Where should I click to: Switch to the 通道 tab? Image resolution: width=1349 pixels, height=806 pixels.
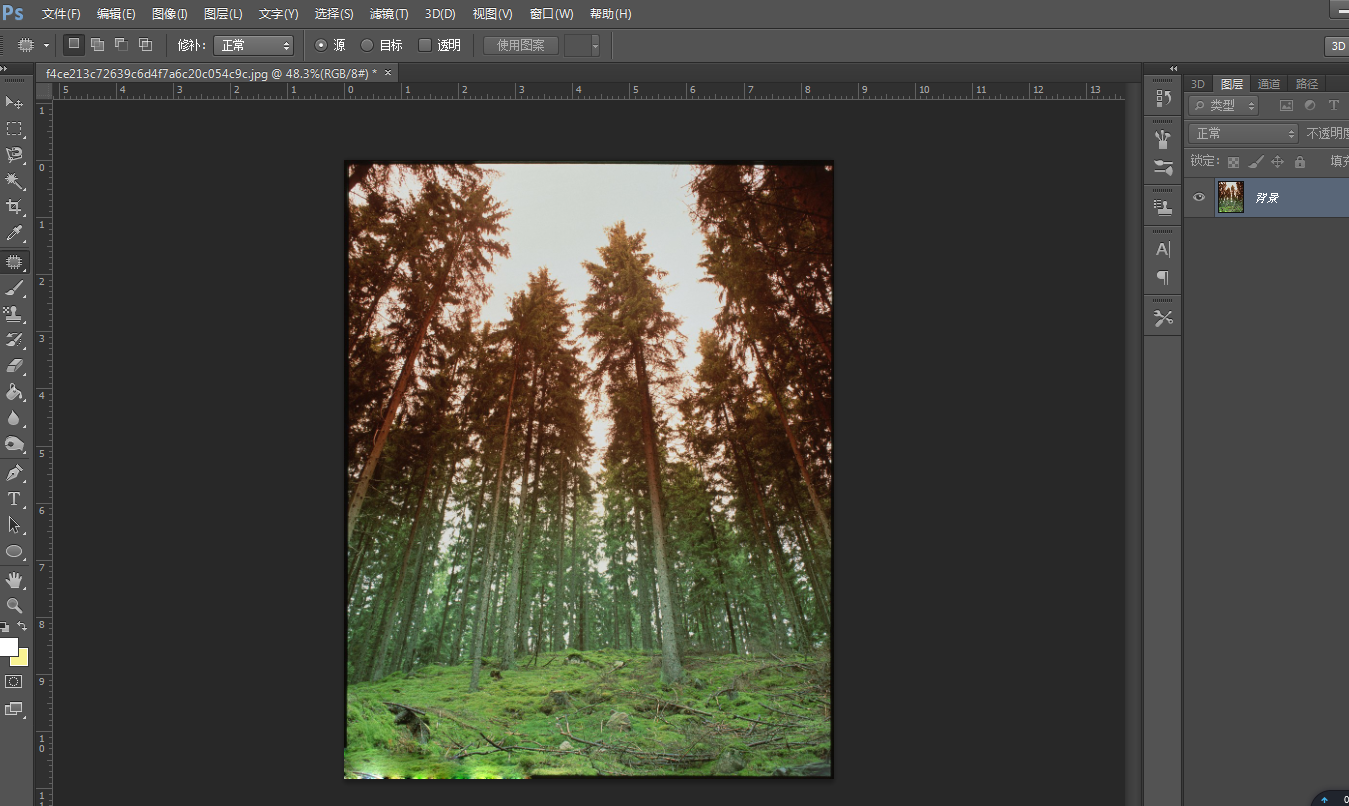pos(1269,84)
